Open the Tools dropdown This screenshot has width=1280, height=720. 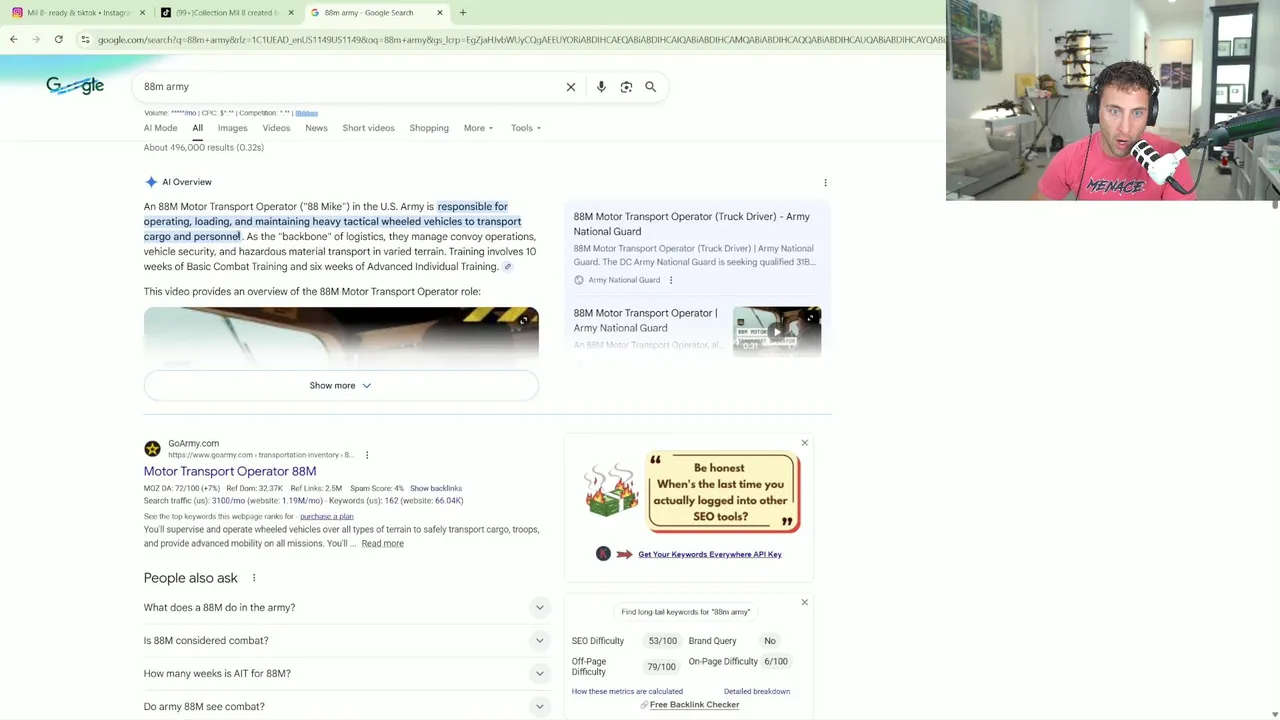[x=526, y=128]
